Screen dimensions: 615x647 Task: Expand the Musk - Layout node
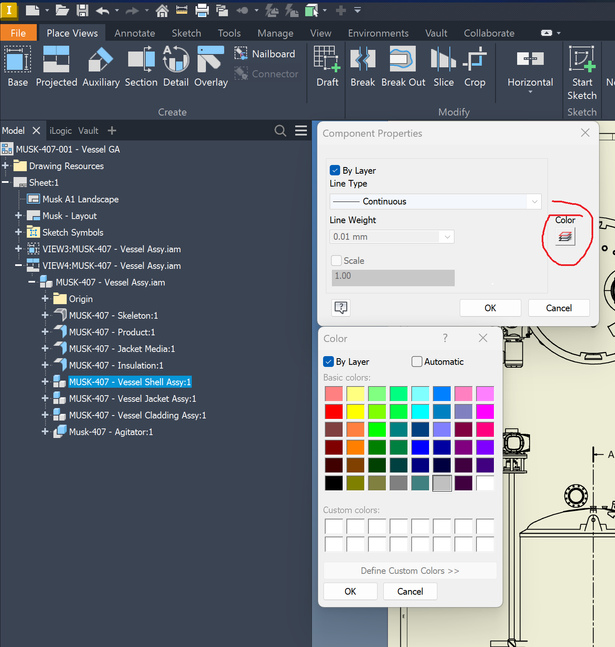[18, 215]
